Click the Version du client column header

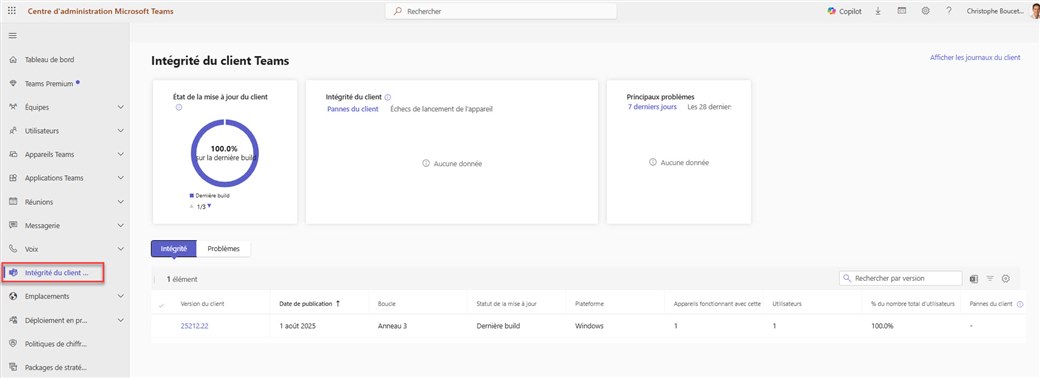[202, 304]
